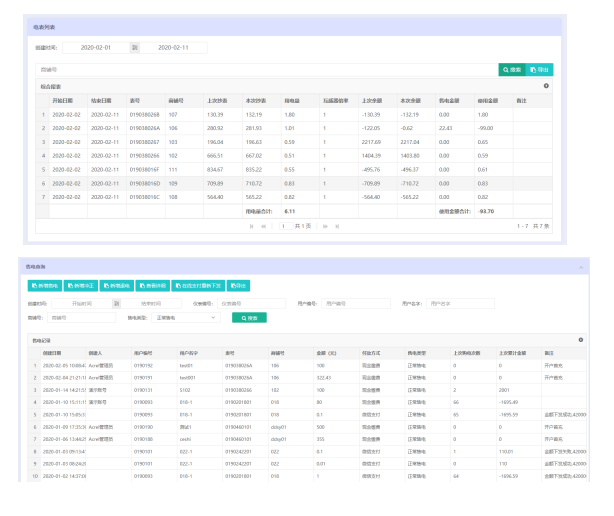
Task: Go to previous page in top grid pager
Action: tap(264, 226)
